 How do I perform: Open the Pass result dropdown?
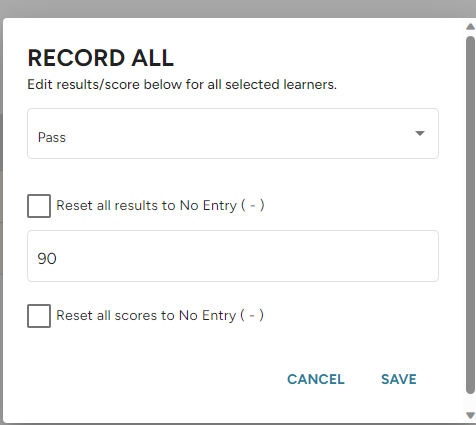point(233,133)
